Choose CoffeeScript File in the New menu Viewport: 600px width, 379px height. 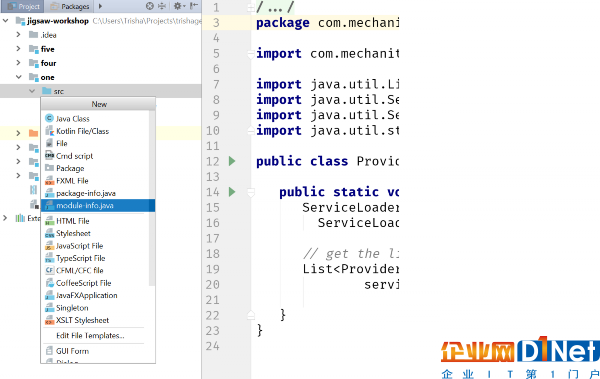click(98, 283)
